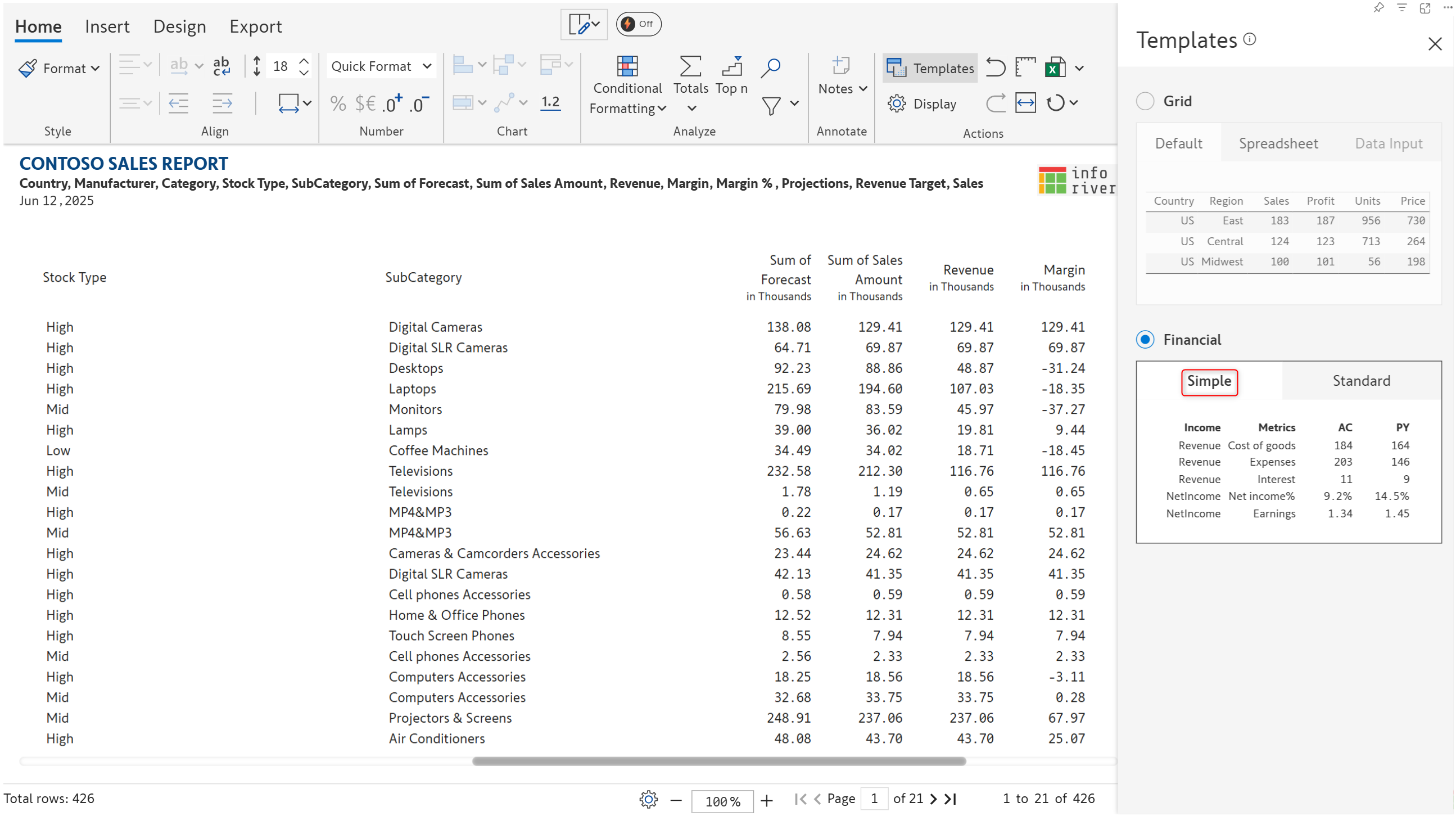This screenshot has height=816, width=1456.
Task: Switch to the Insert tab
Action: pyautogui.click(x=107, y=26)
